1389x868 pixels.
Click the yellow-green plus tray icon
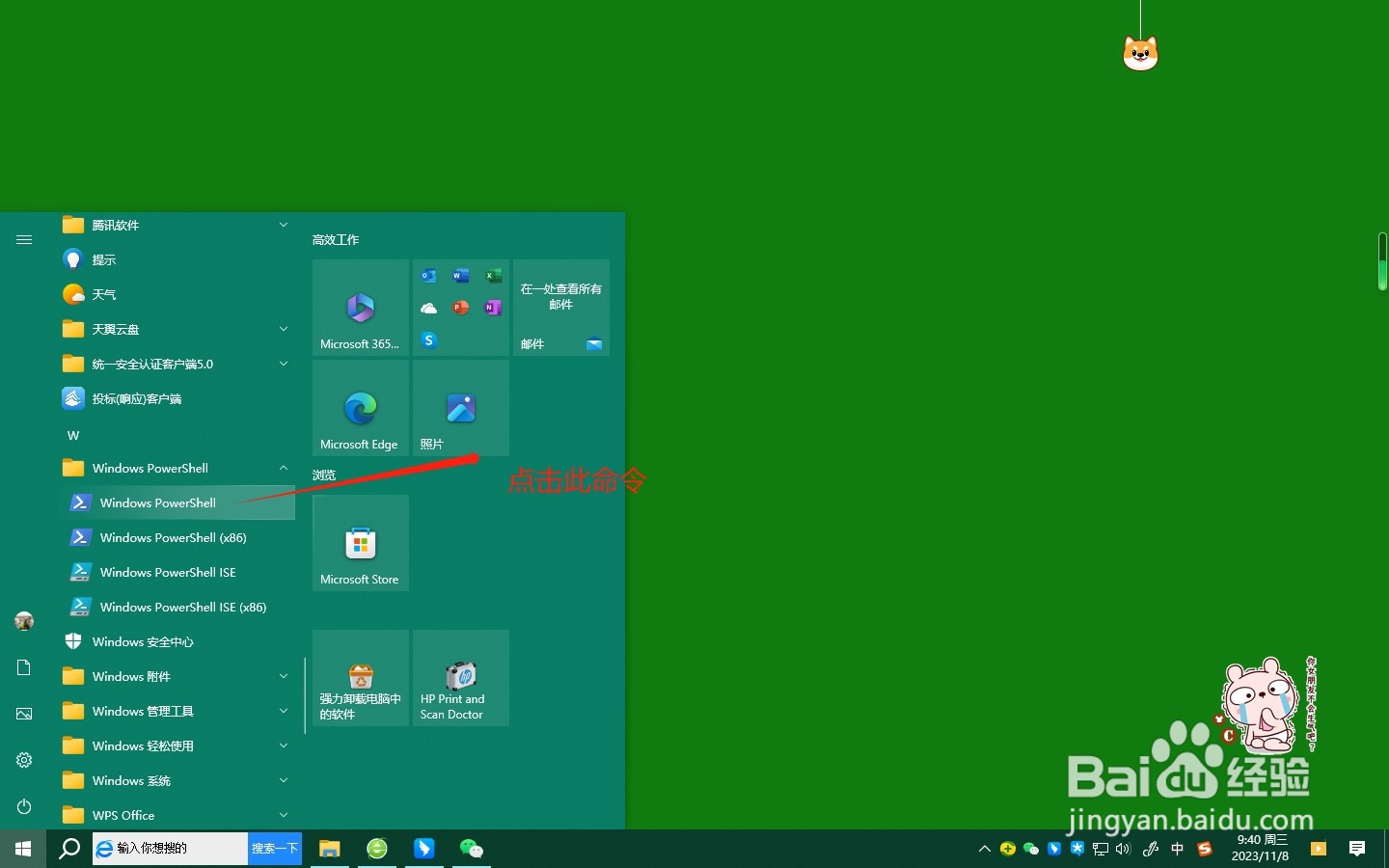(1008, 849)
